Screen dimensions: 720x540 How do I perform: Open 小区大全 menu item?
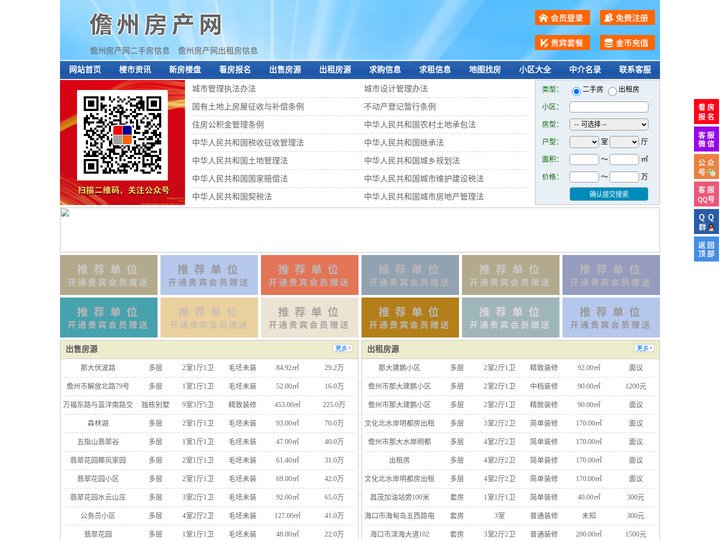point(535,70)
